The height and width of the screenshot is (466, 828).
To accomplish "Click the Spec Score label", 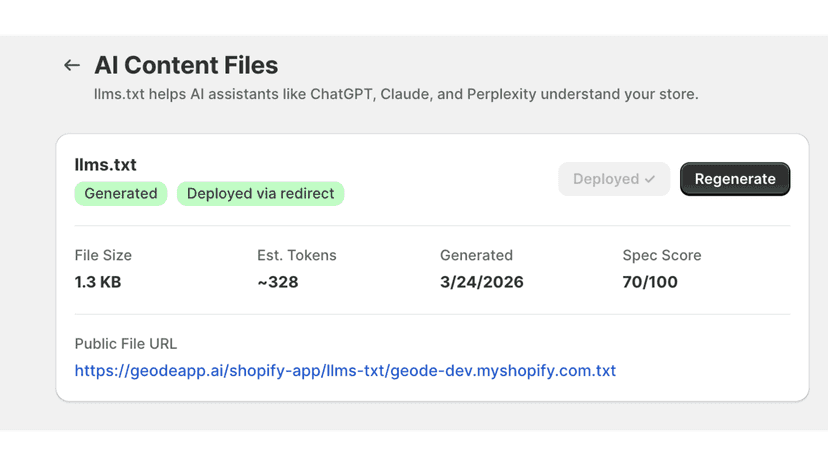I will 662,255.
